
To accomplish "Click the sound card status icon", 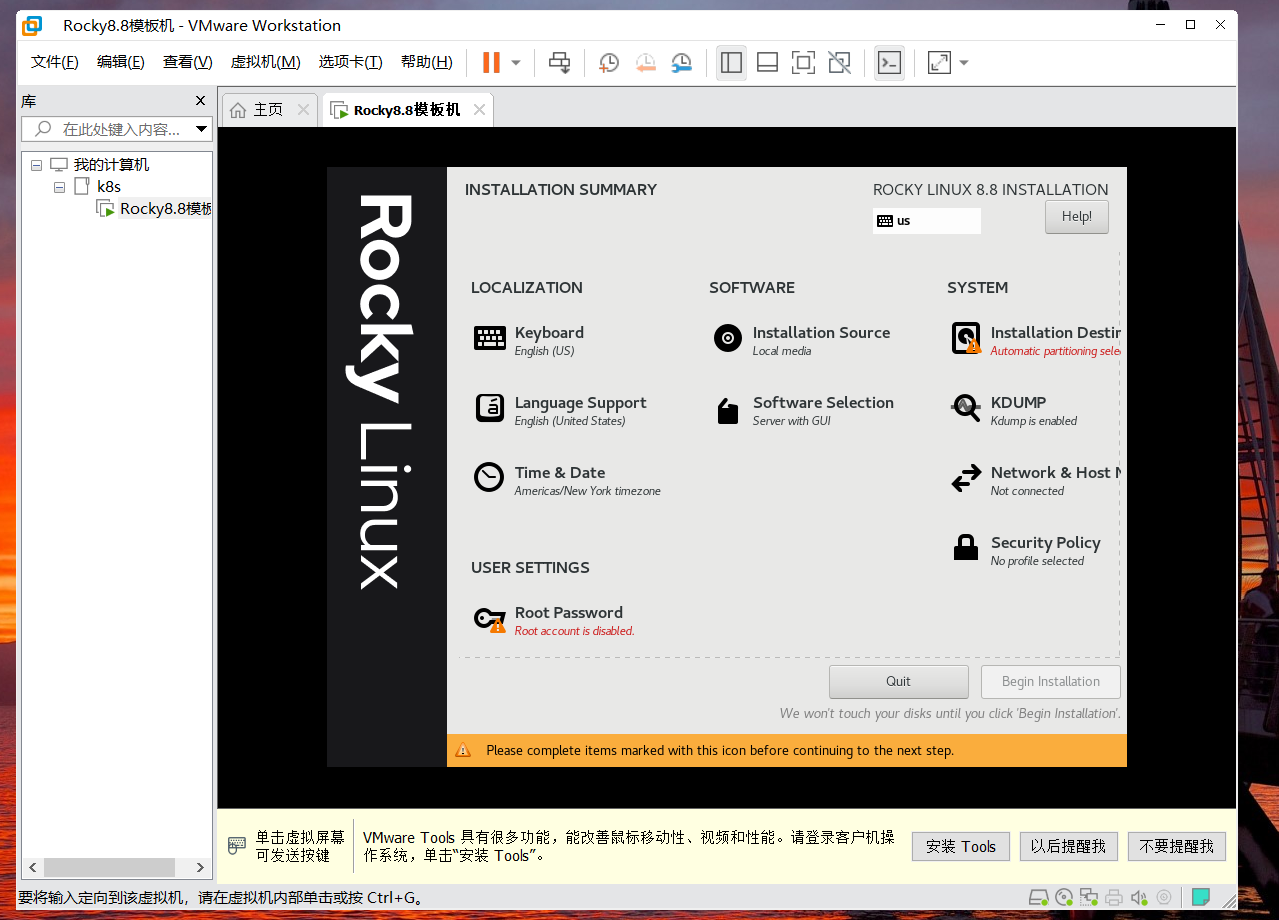I will point(1139,897).
